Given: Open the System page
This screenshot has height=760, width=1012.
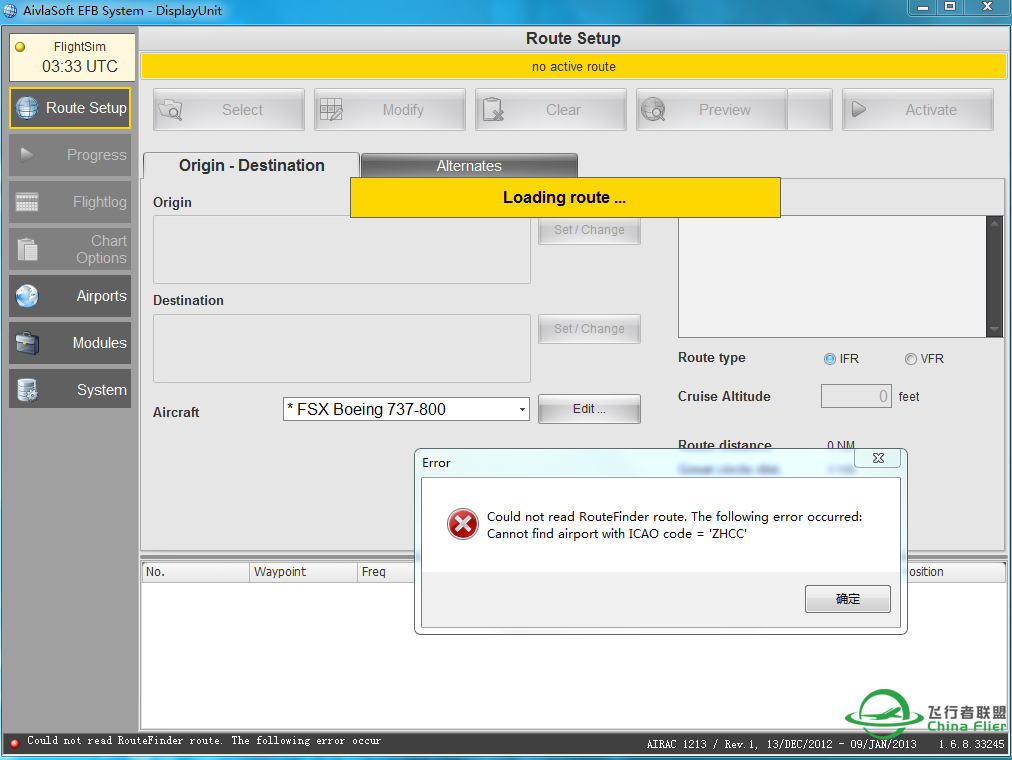Looking at the screenshot, I should point(70,390).
